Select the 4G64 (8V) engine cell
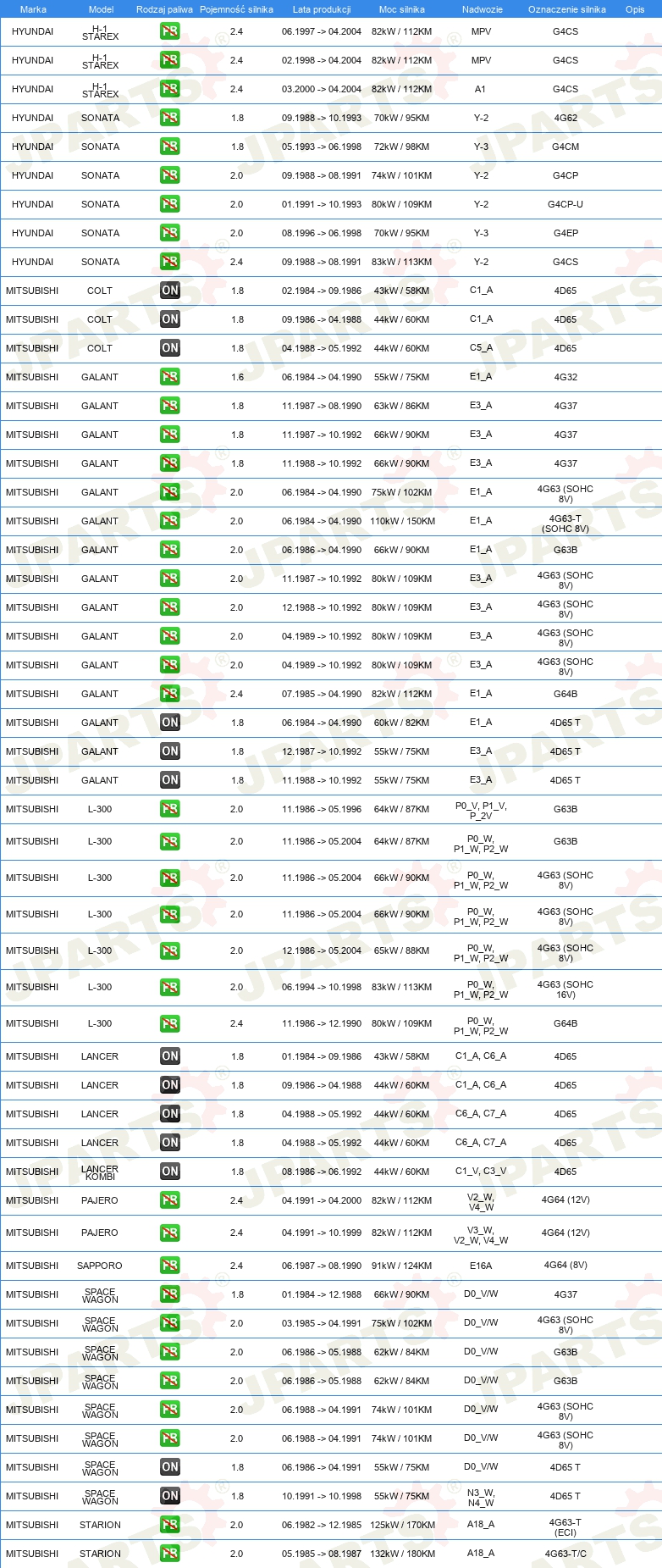The height and width of the screenshot is (1568, 662). click(565, 1265)
